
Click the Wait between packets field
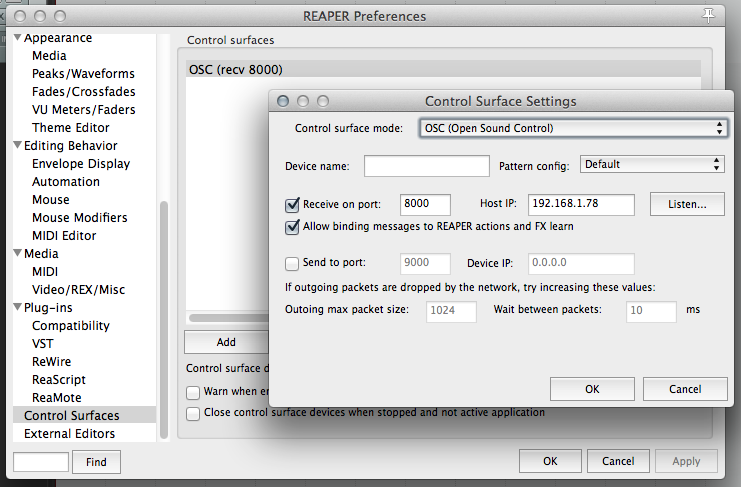[x=651, y=311]
